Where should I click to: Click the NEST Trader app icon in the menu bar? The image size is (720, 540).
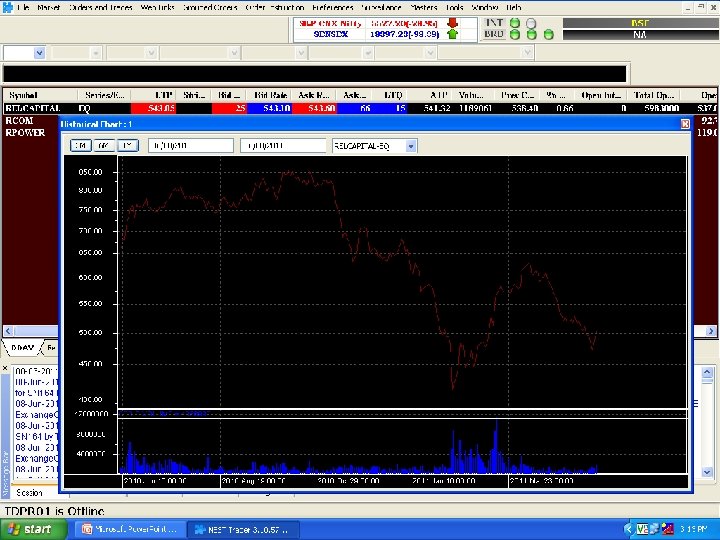(7, 7)
